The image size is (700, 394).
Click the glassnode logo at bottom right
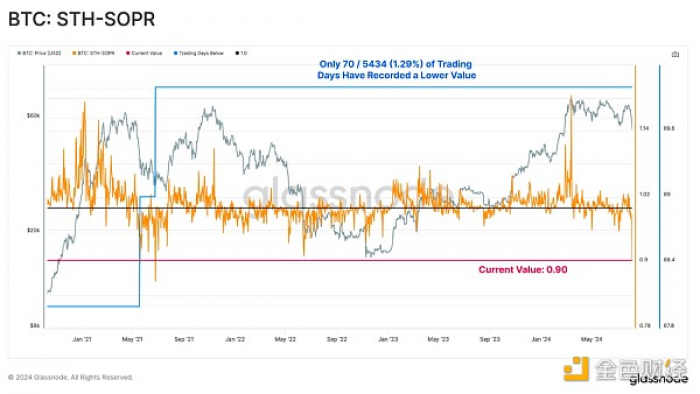[x=659, y=380]
